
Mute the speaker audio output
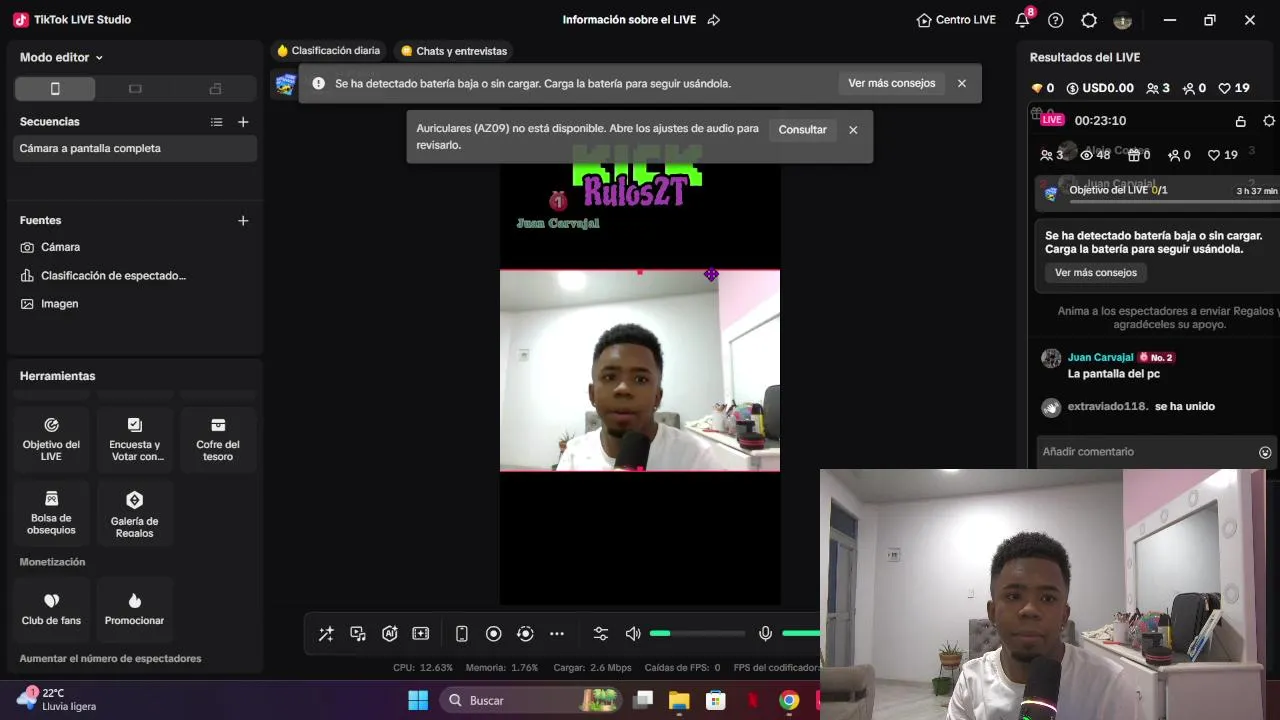coord(633,634)
